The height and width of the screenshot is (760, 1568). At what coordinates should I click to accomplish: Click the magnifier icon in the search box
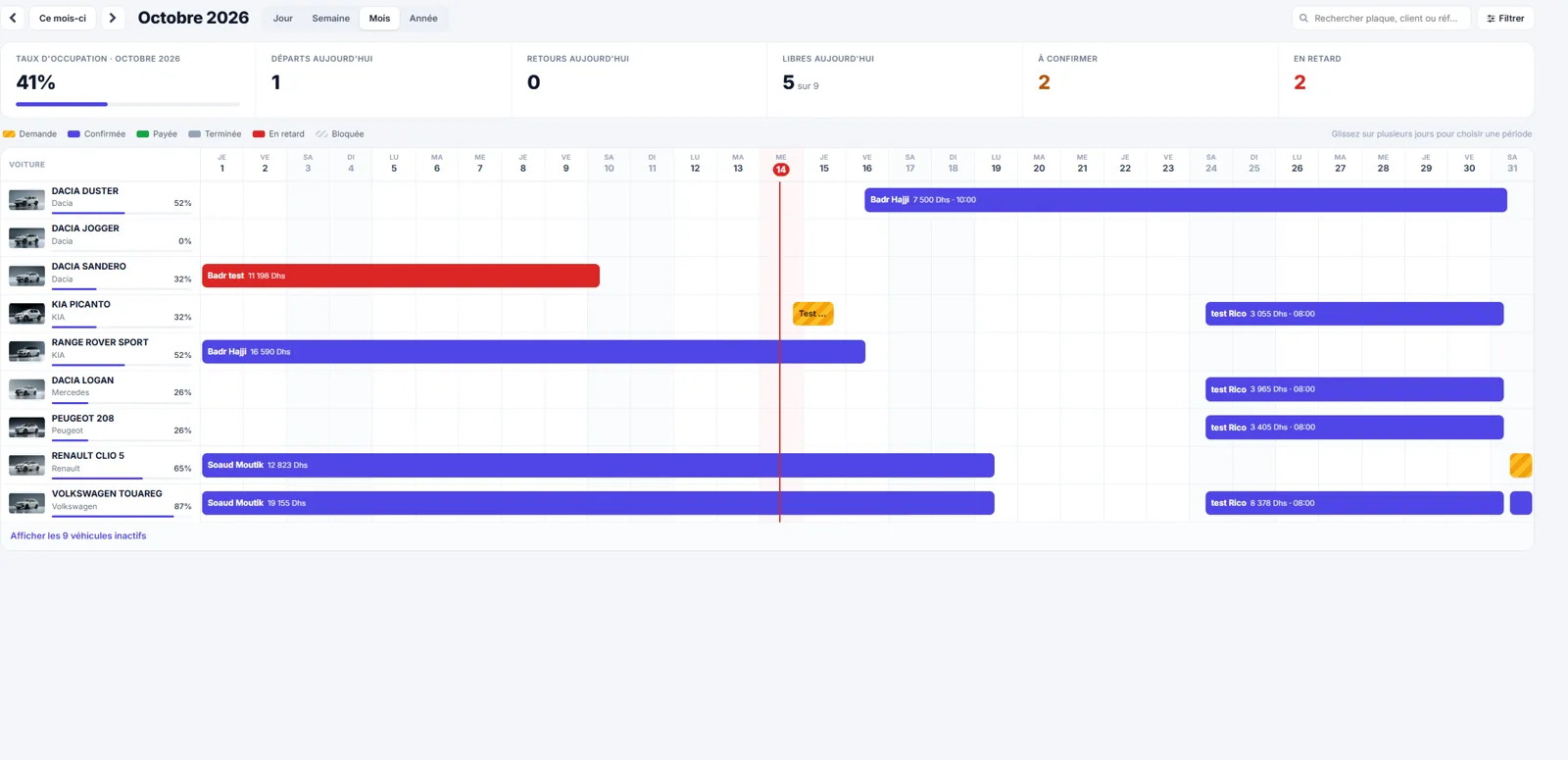[1303, 19]
